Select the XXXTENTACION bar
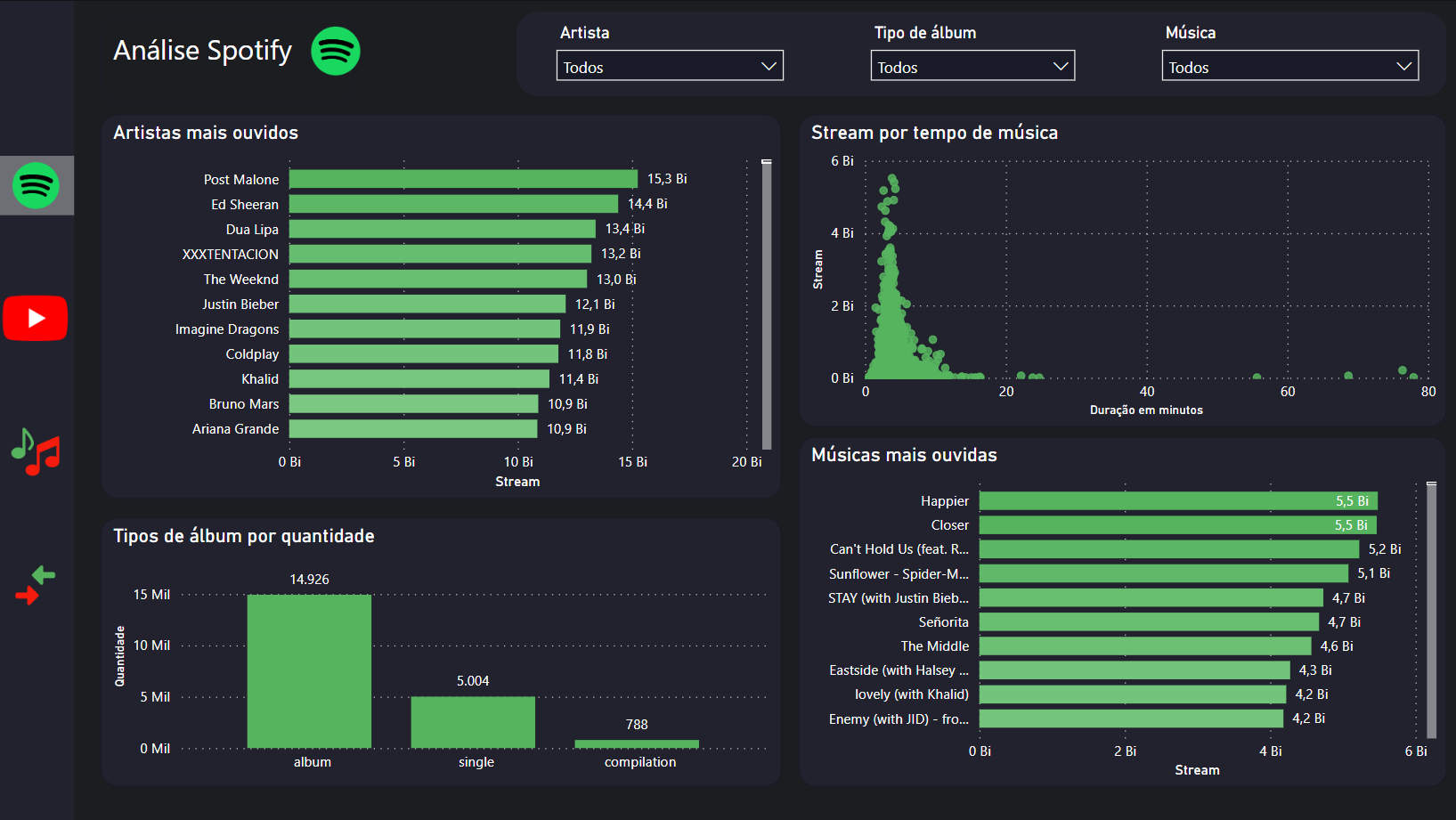 [x=440, y=254]
